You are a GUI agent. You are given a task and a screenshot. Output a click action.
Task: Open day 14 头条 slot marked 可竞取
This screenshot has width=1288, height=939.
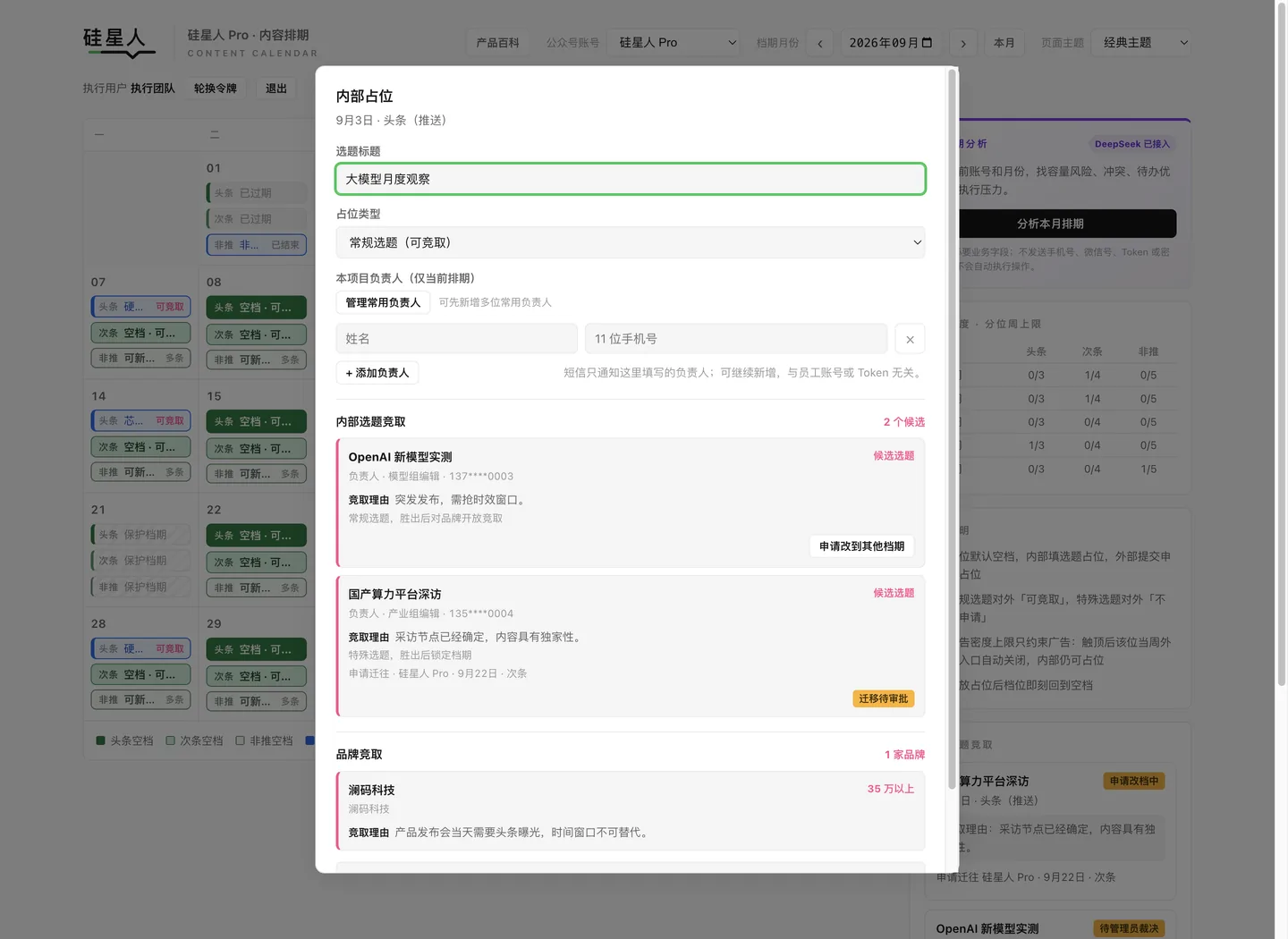pos(140,420)
